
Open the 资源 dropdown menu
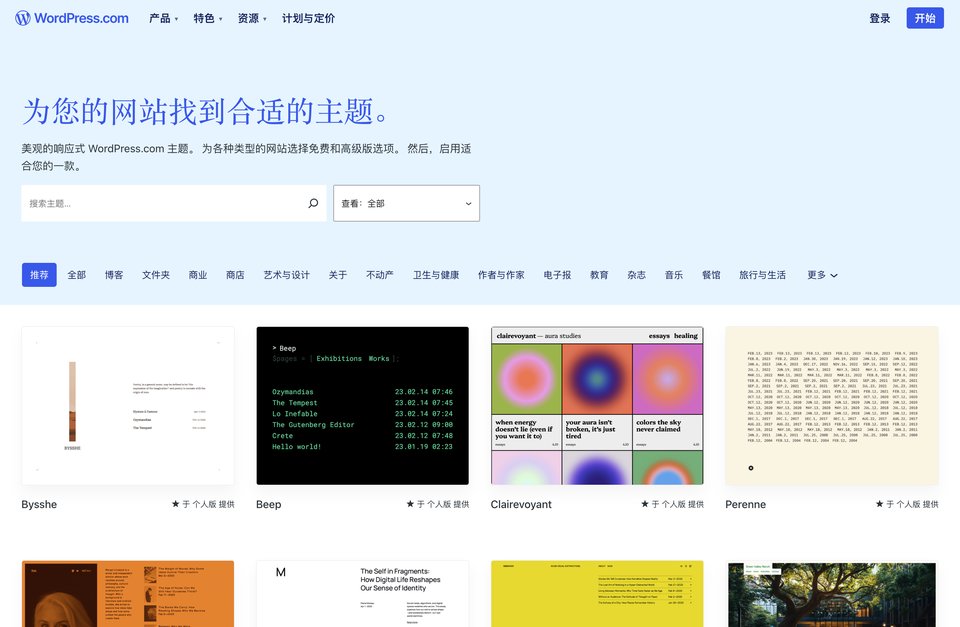pos(252,18)
